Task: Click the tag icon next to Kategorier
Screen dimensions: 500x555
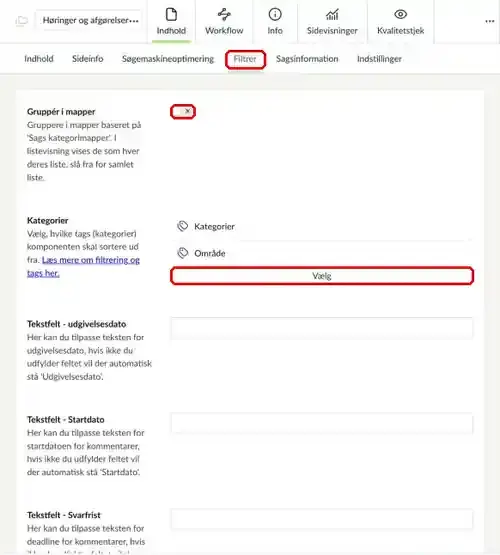Action: (x=183, y=226)
